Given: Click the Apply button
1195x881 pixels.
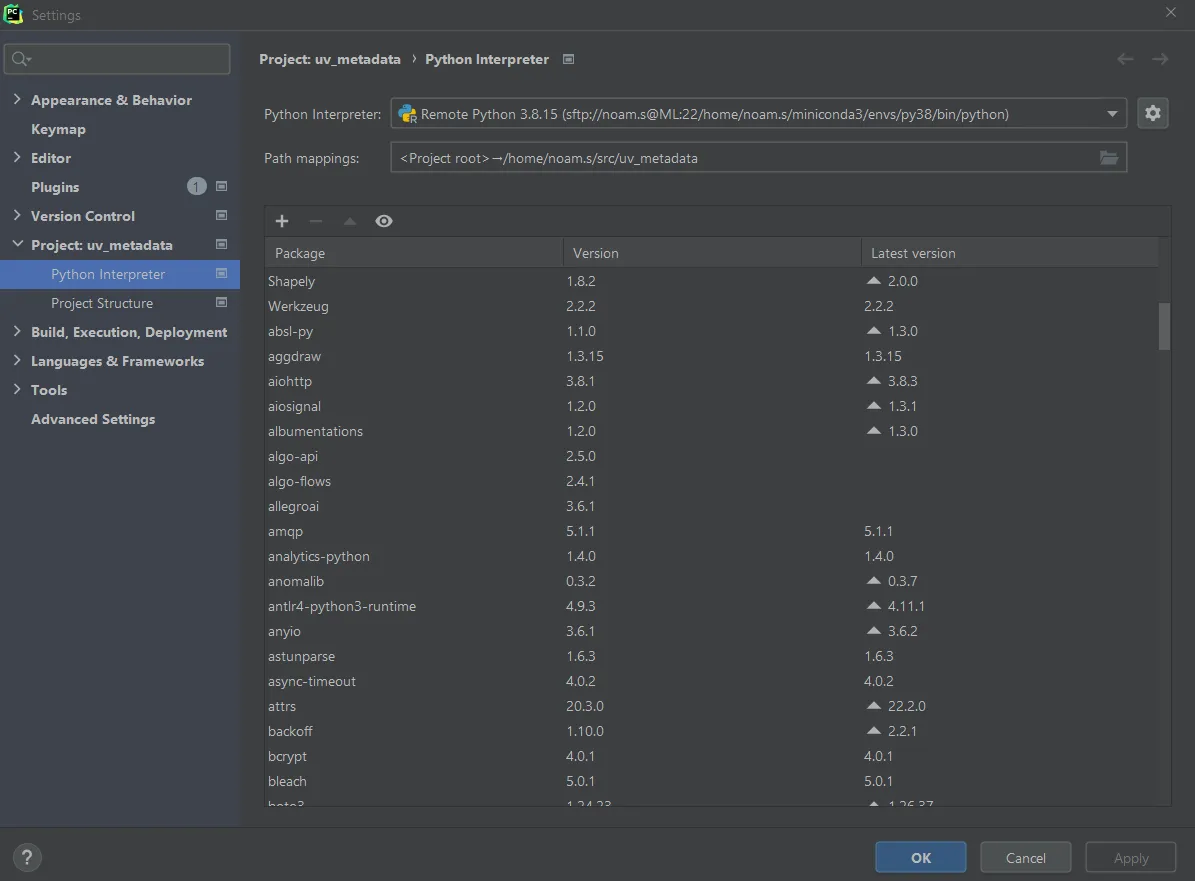Looking at the screenshot, I should pyautogui.click(x=1131, y=857).
